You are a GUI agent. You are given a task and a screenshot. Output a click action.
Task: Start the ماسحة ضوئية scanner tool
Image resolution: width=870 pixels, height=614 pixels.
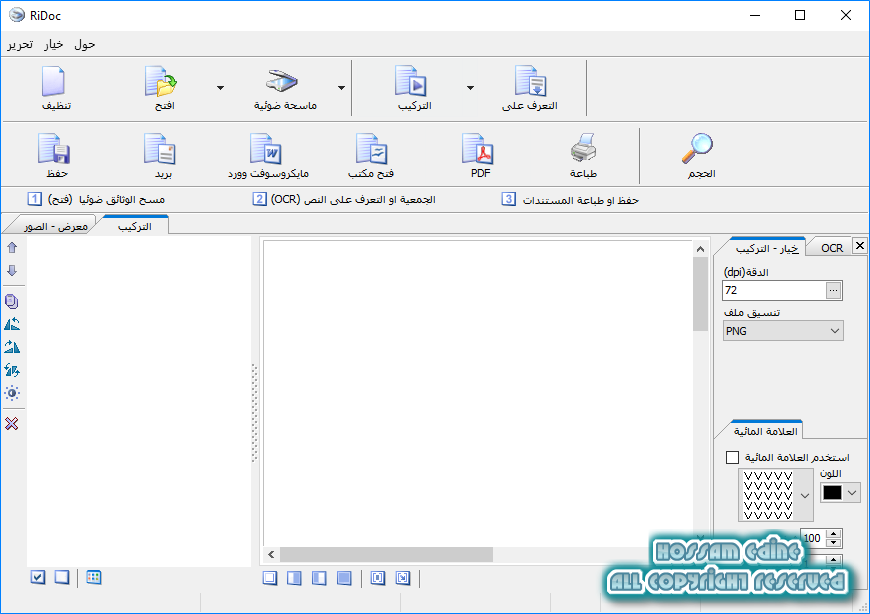pyautogui.click(x=282, y=81)
